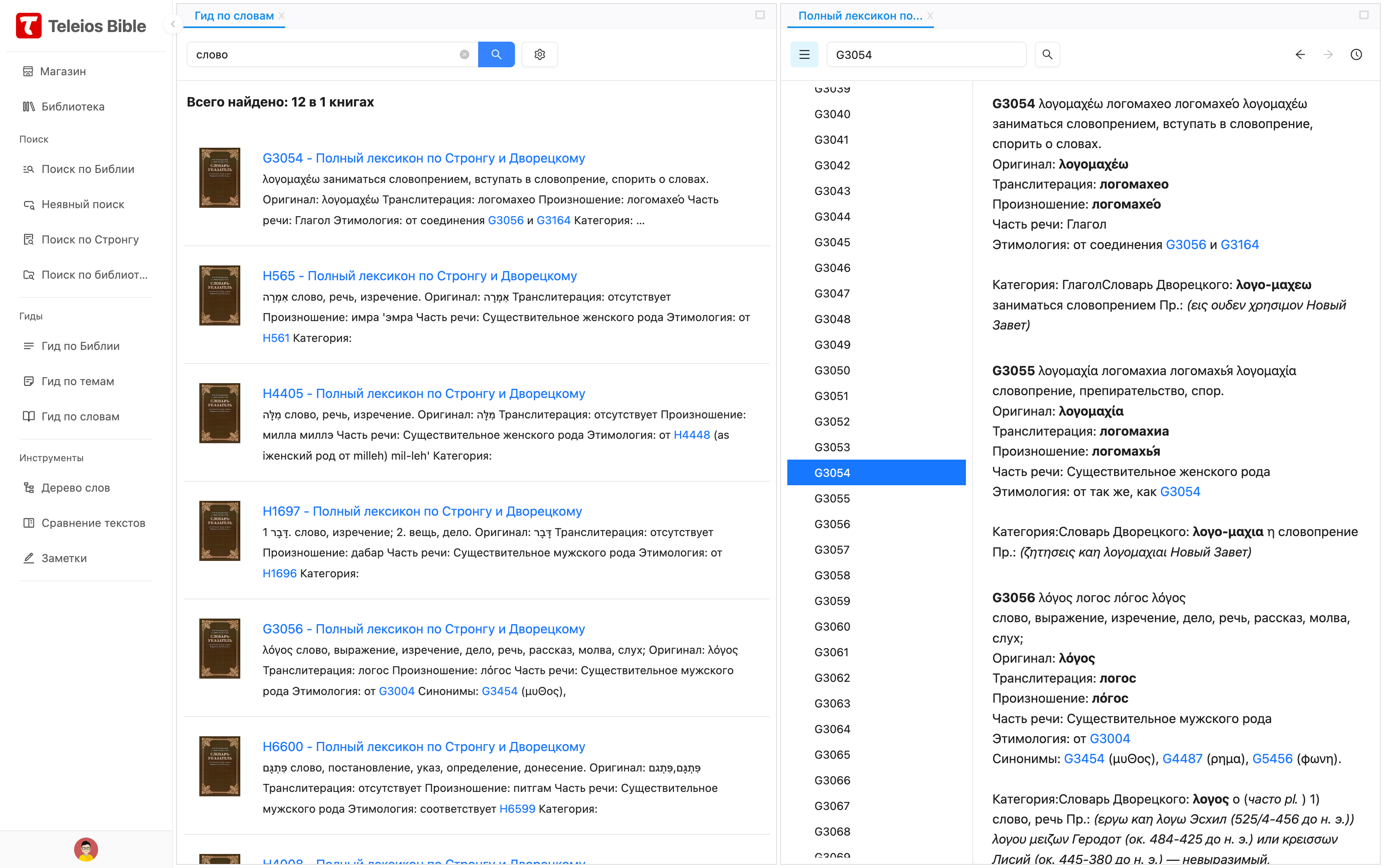Open Поиск по Стронгу in sidebar
The width and height of the screenshot is (1384, 868).
click(x=90, y=239)
